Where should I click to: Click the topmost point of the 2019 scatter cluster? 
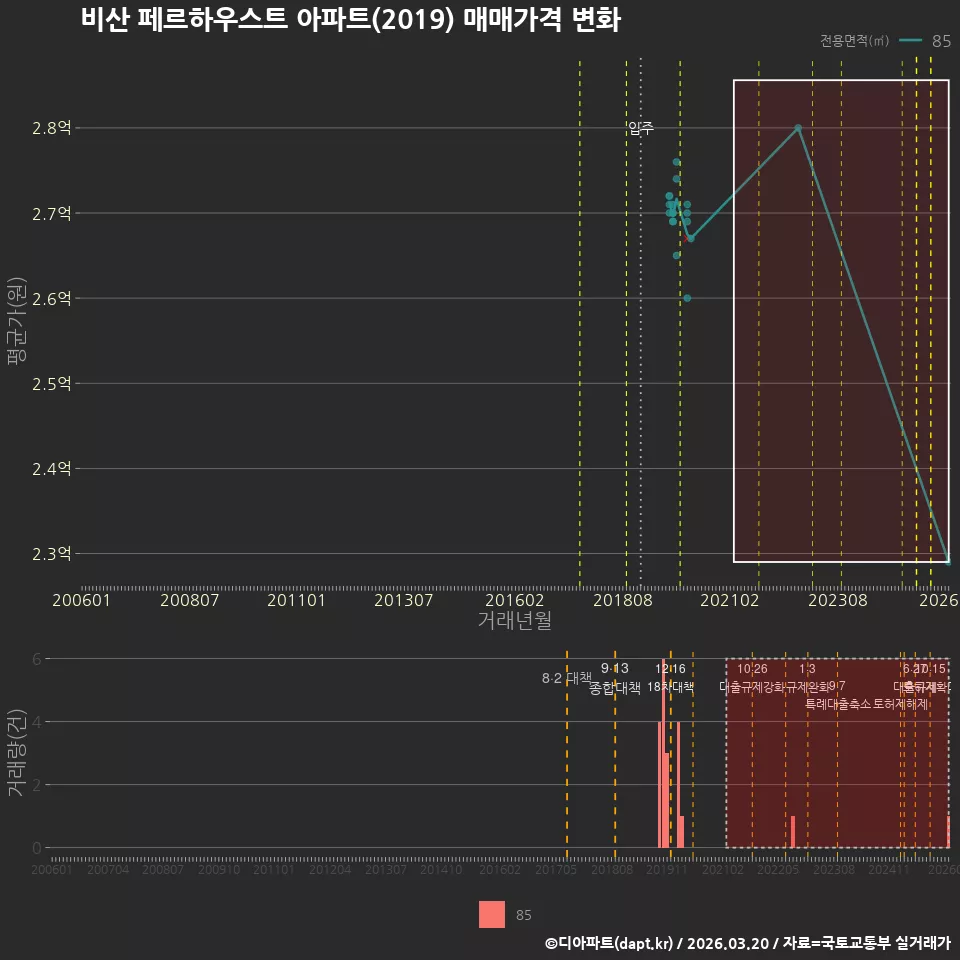click(677, 162)
